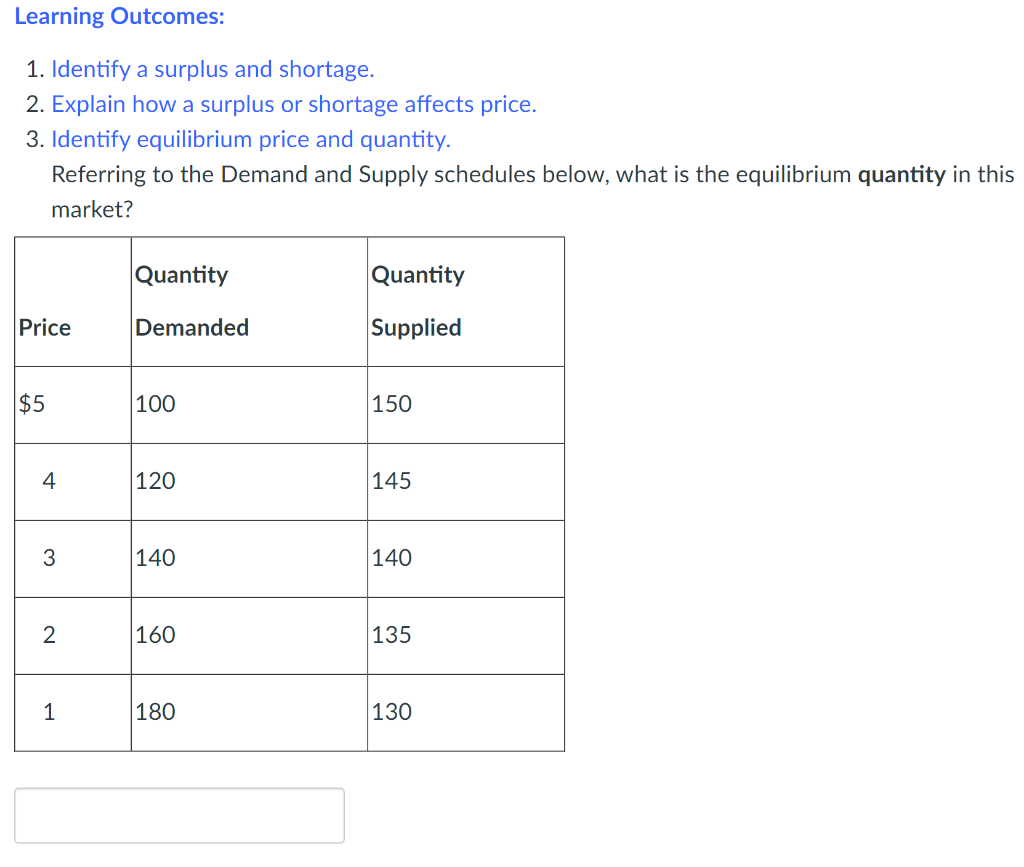Open the 'Identify equilibrium price and quantity' link
Screen dimensions: 1024x867
(x=249, y=139)
